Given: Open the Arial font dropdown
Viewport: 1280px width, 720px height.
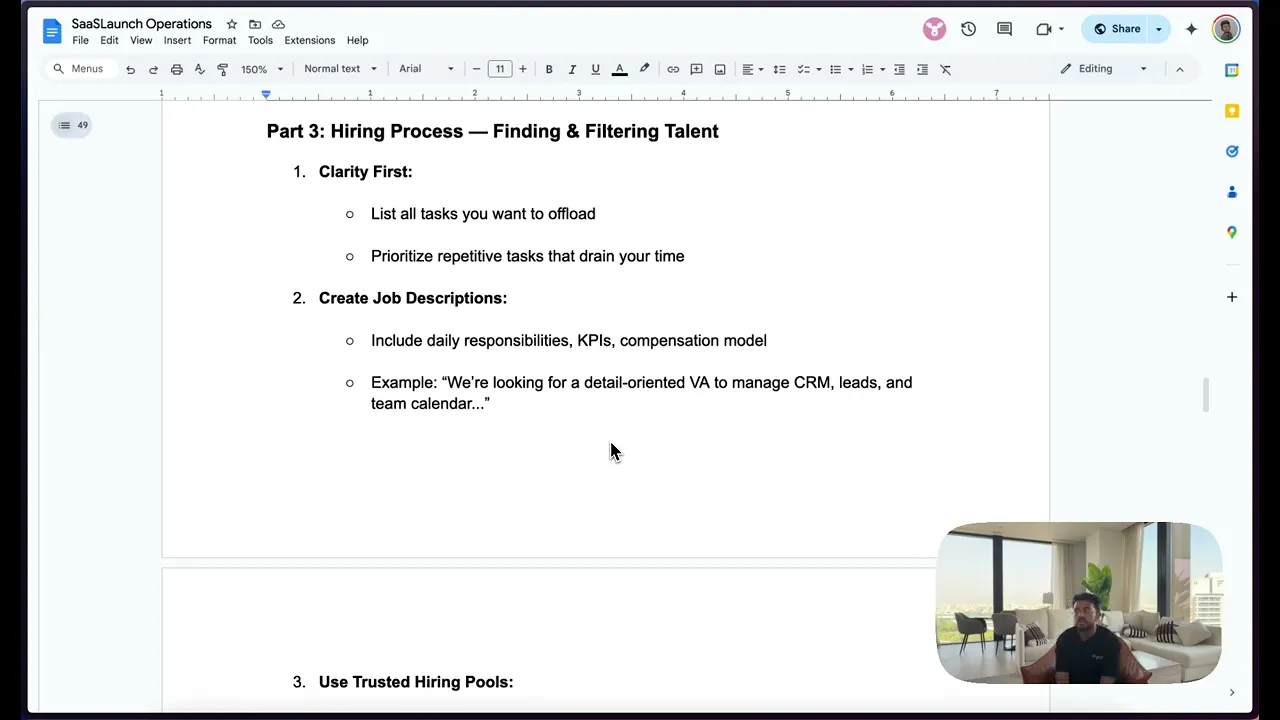Looking at the screenshot, I should [x=426, y=69].
